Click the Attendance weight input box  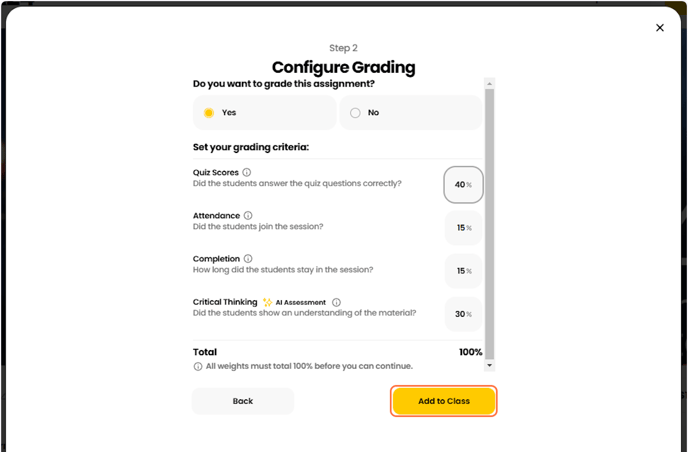pyautogui.click(x=463, y=228)
